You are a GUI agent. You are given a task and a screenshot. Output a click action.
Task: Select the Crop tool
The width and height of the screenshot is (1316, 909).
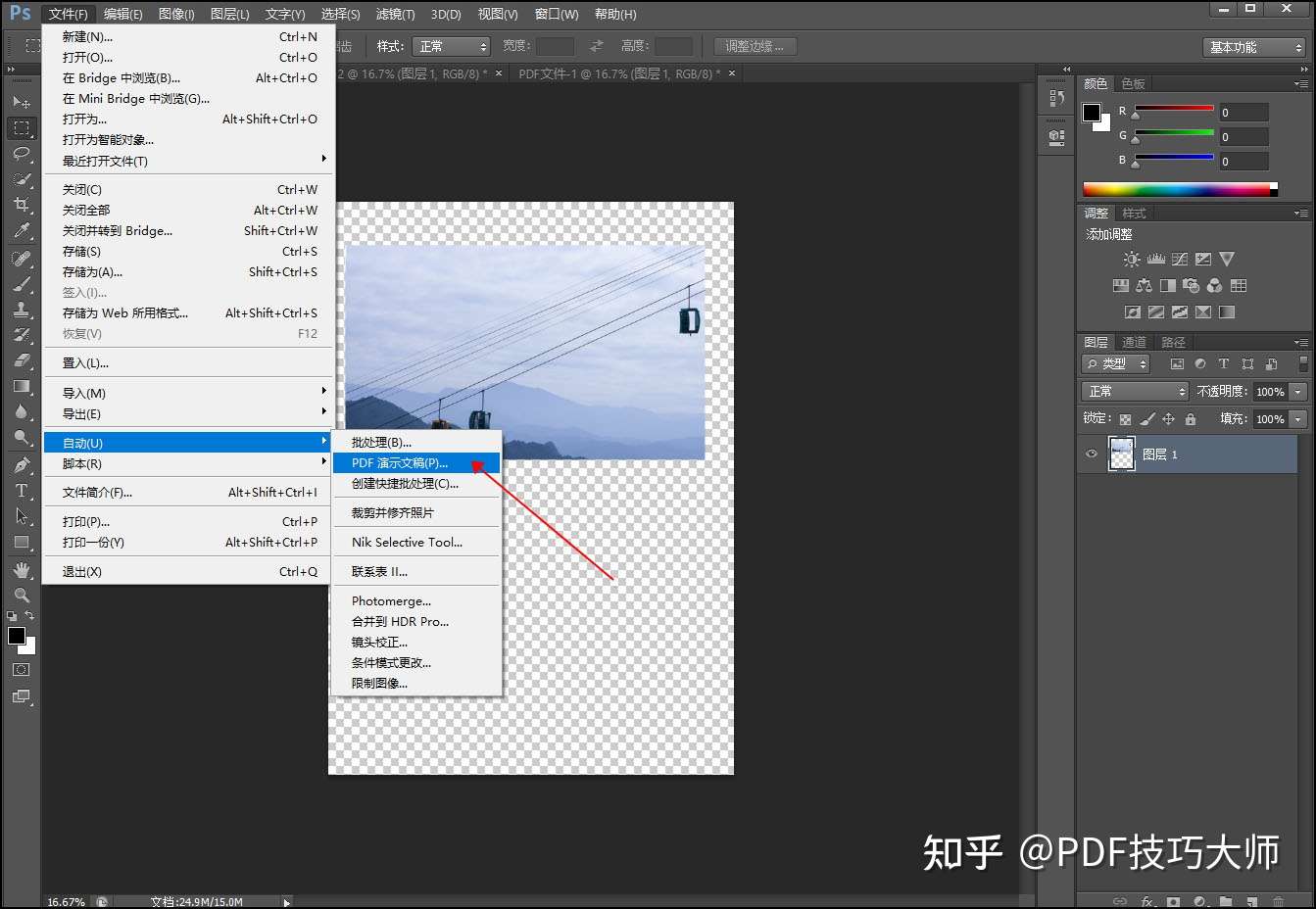pyautogui.click(x=22, y=205)
